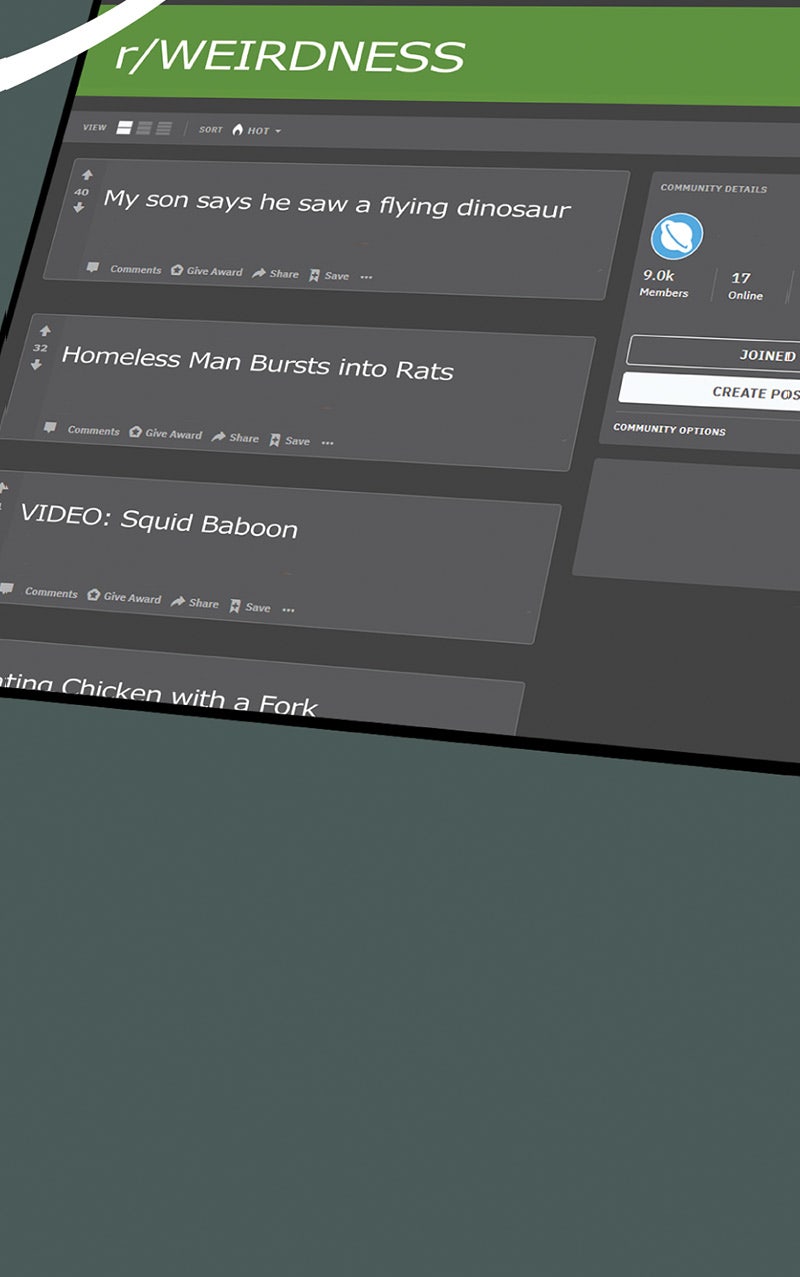Open the Hot sort dropdown
Viewport: 800px width, 1277px height.
(256, 131)
